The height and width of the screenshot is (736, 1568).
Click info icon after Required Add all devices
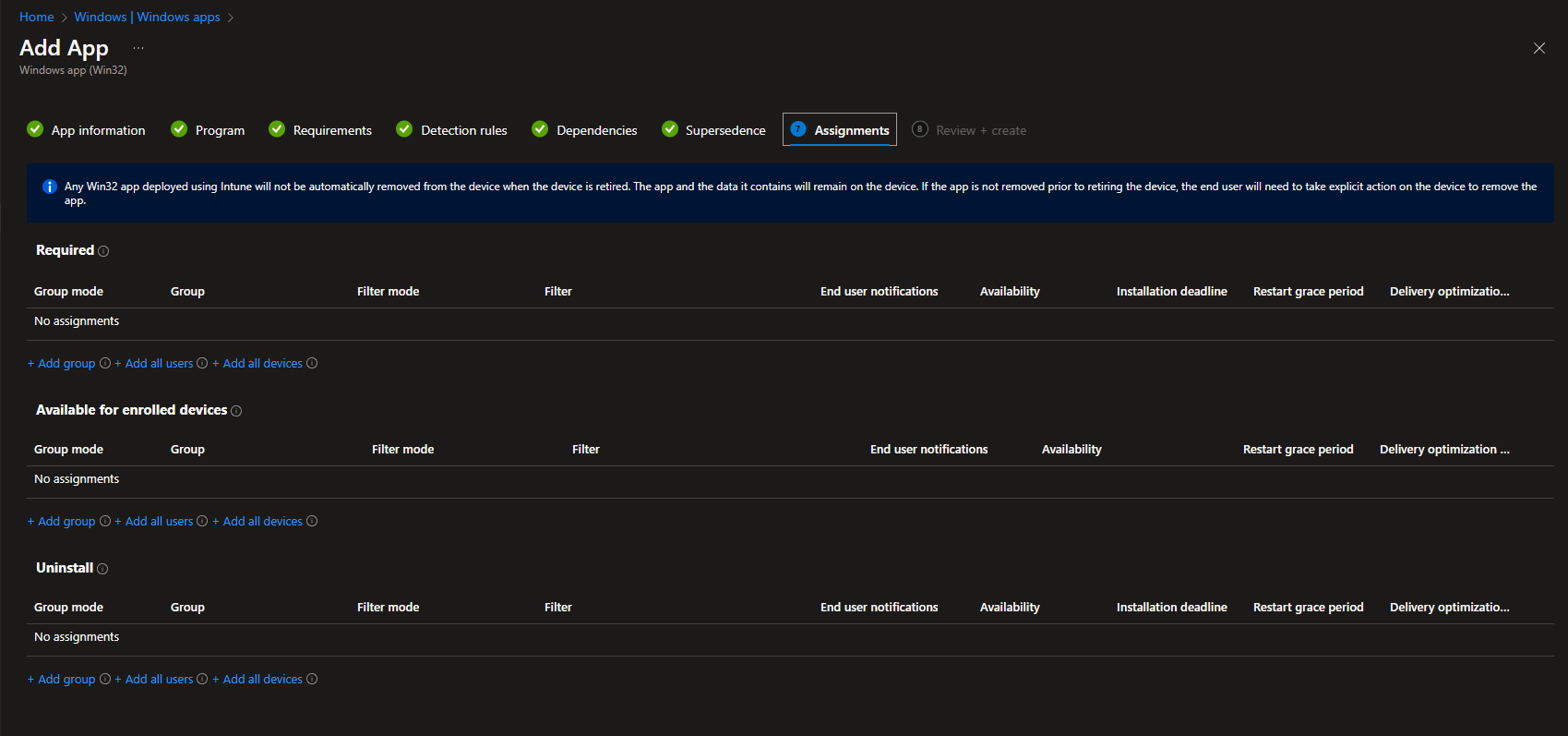pyautogui.click(x=312, y=364)
